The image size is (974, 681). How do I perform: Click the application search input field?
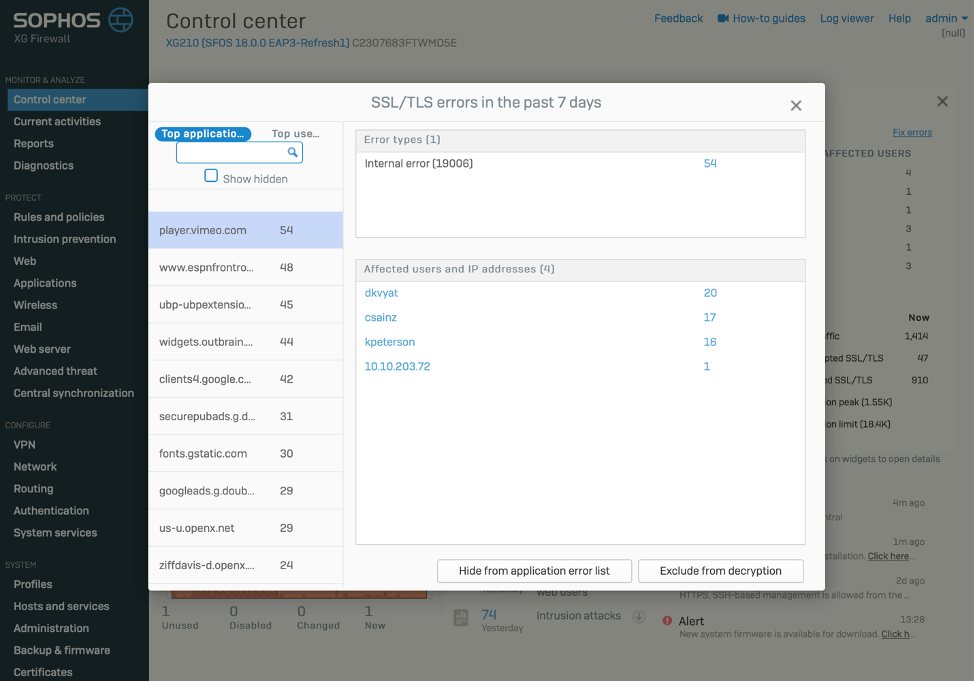click(232, 153)
